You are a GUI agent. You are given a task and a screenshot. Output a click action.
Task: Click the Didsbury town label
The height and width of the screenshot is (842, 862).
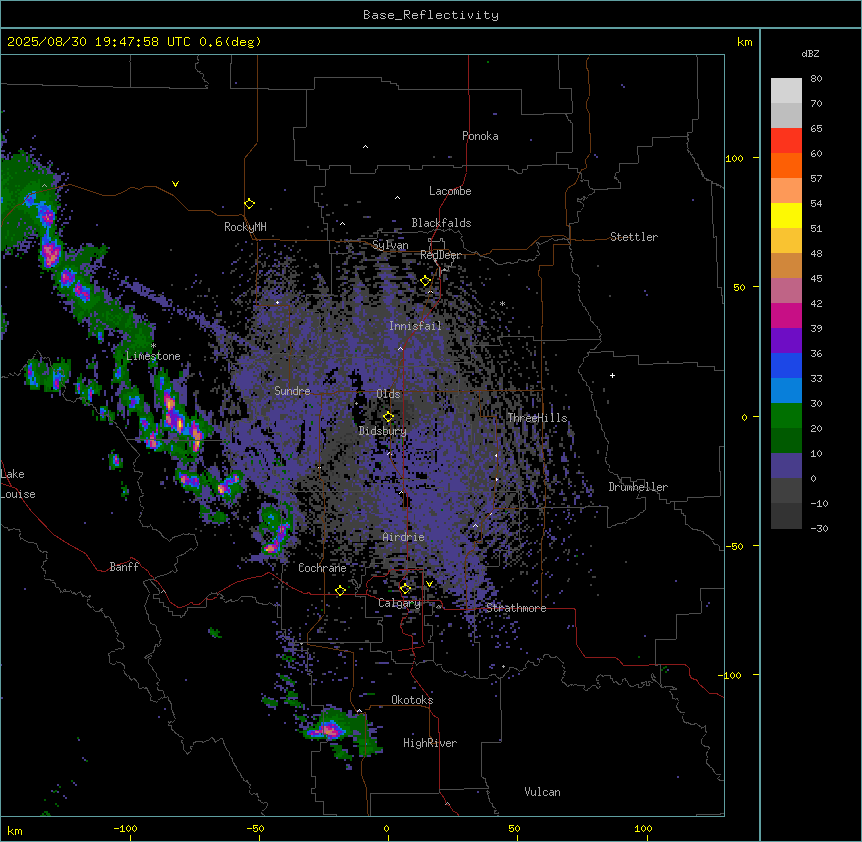click(x=383, y=431)
